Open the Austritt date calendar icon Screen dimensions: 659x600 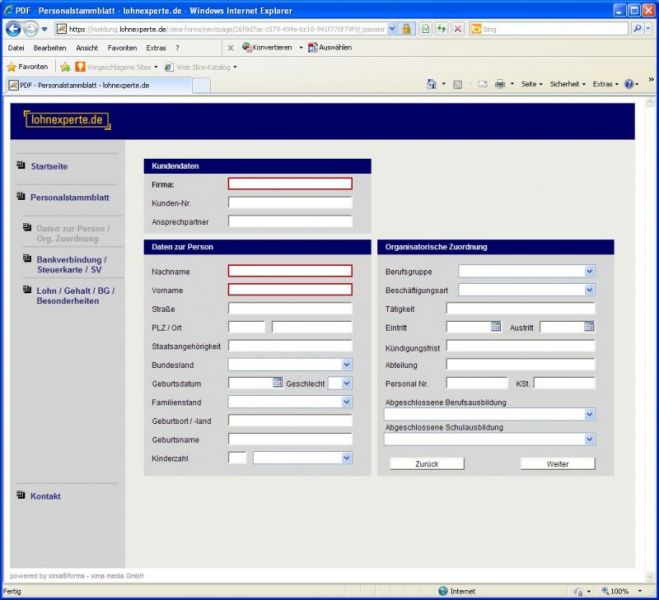(x=589, y=327)
